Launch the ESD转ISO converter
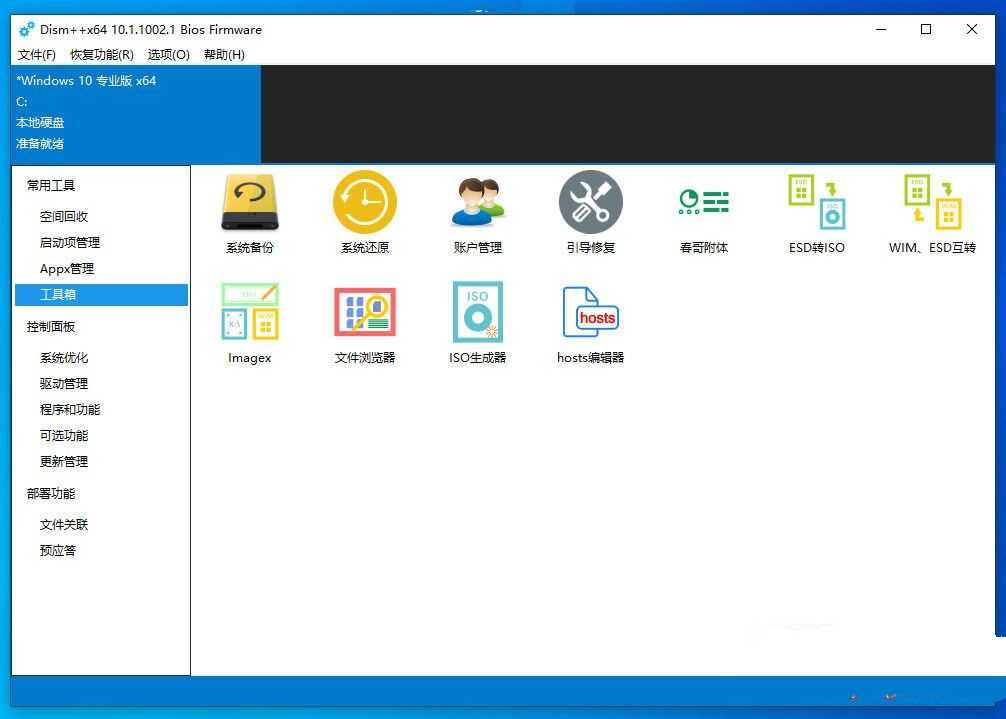 click(816, 212)
